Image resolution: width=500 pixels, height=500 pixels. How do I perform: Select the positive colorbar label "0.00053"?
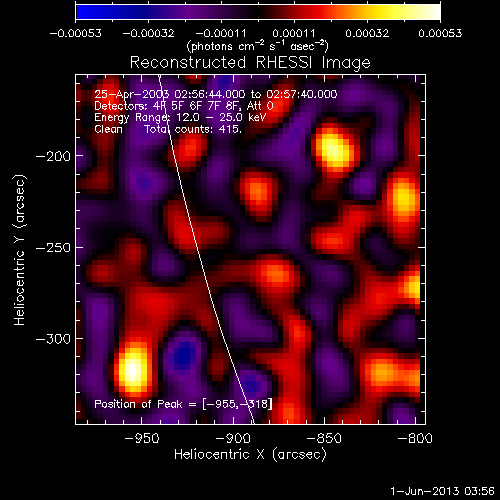click(x=440, y=33)
